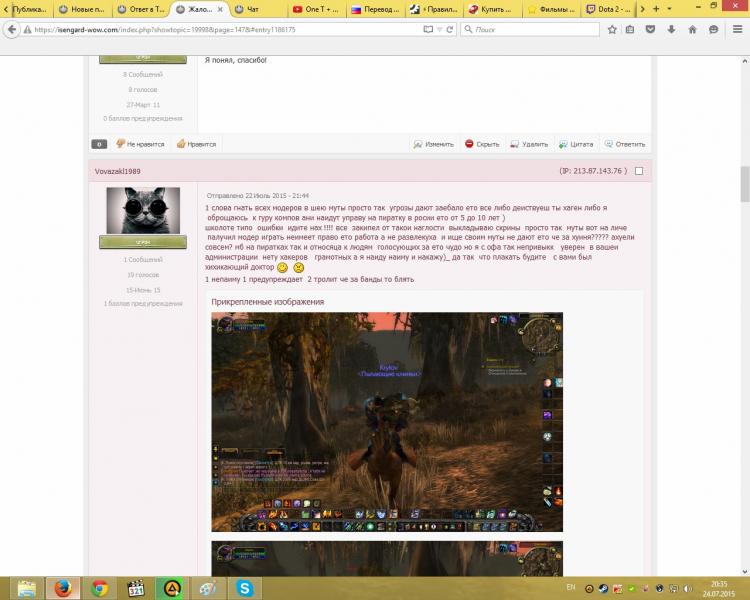The width and height of the screenshot is (750, 600).
Task: Click Не нравится dislike button
Action: [140, 144]
